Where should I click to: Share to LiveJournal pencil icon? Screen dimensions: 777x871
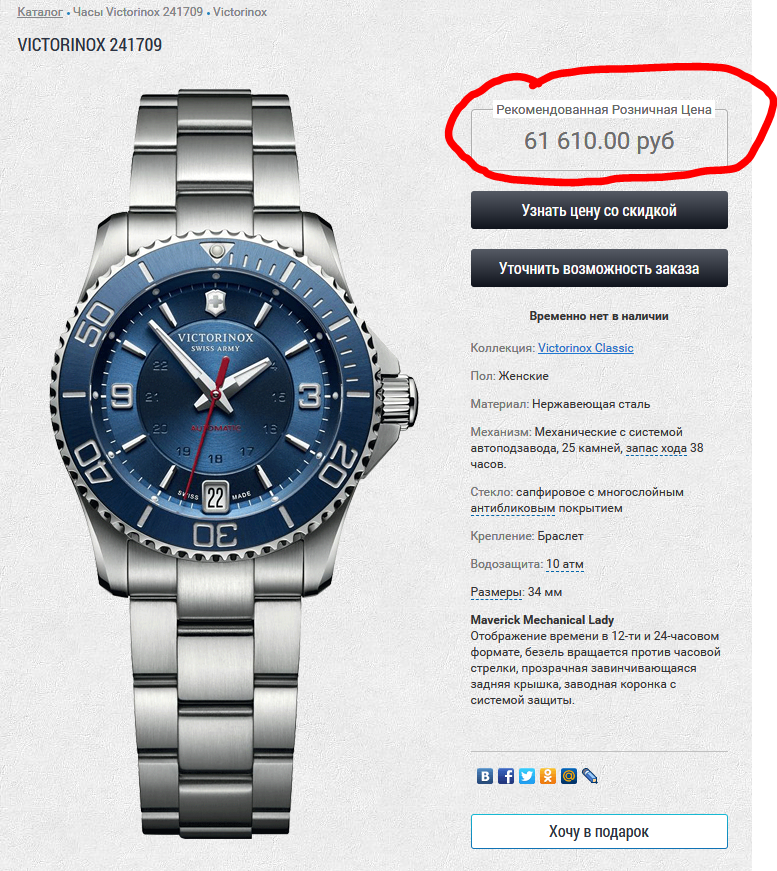(590, 775)
